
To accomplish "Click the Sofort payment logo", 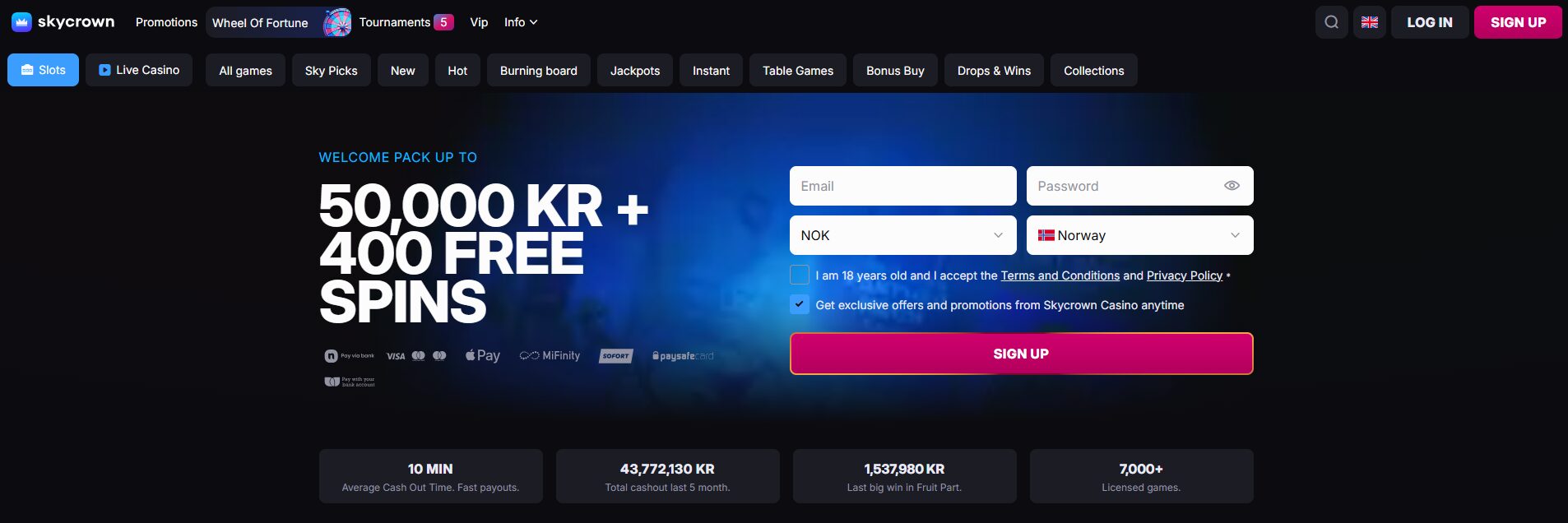I will (x=615, y=356).
